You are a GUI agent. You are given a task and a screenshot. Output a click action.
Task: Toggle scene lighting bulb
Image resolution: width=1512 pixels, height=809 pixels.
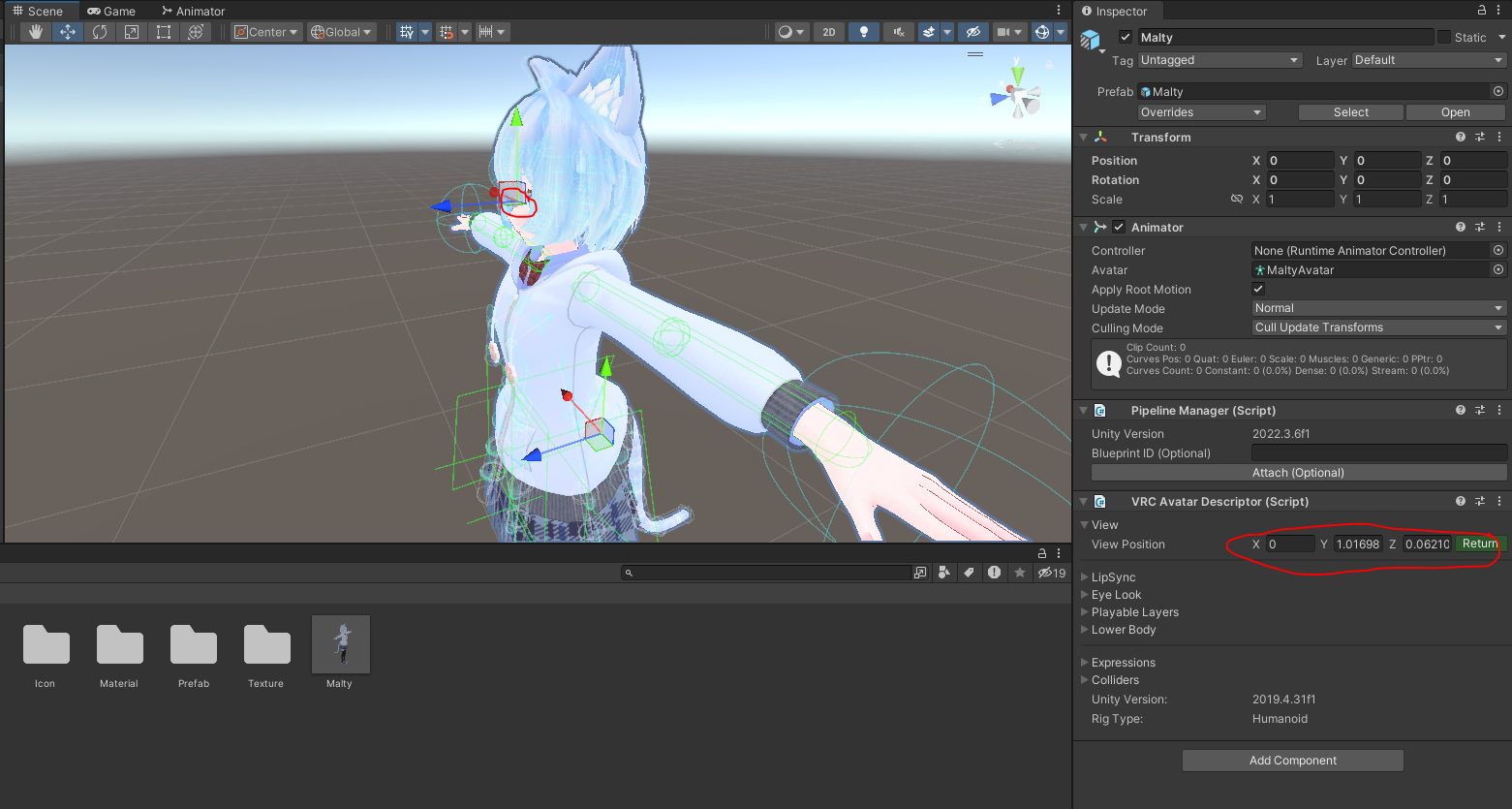[864, 32]
